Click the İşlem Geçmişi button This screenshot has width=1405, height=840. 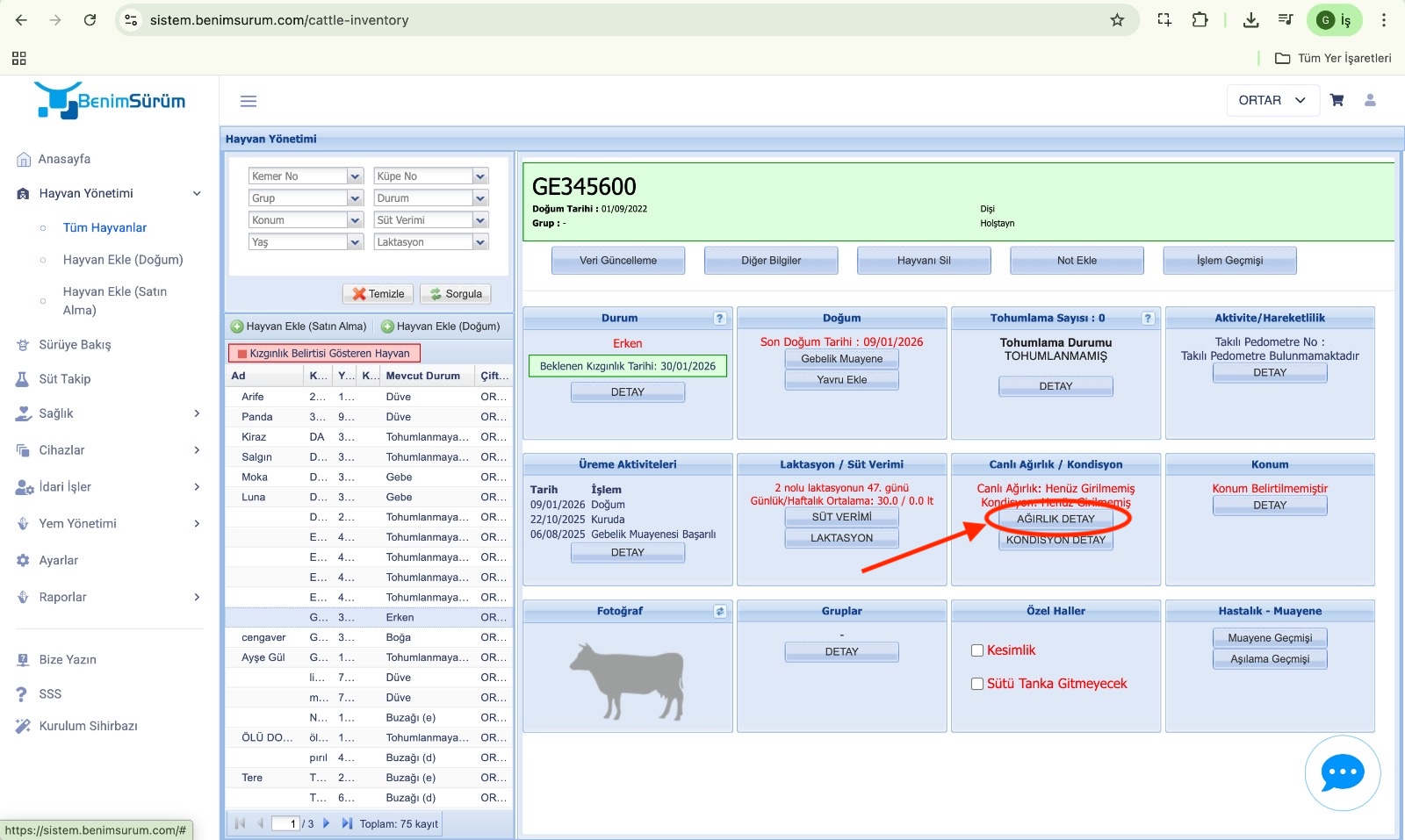tap(1229, 261)
